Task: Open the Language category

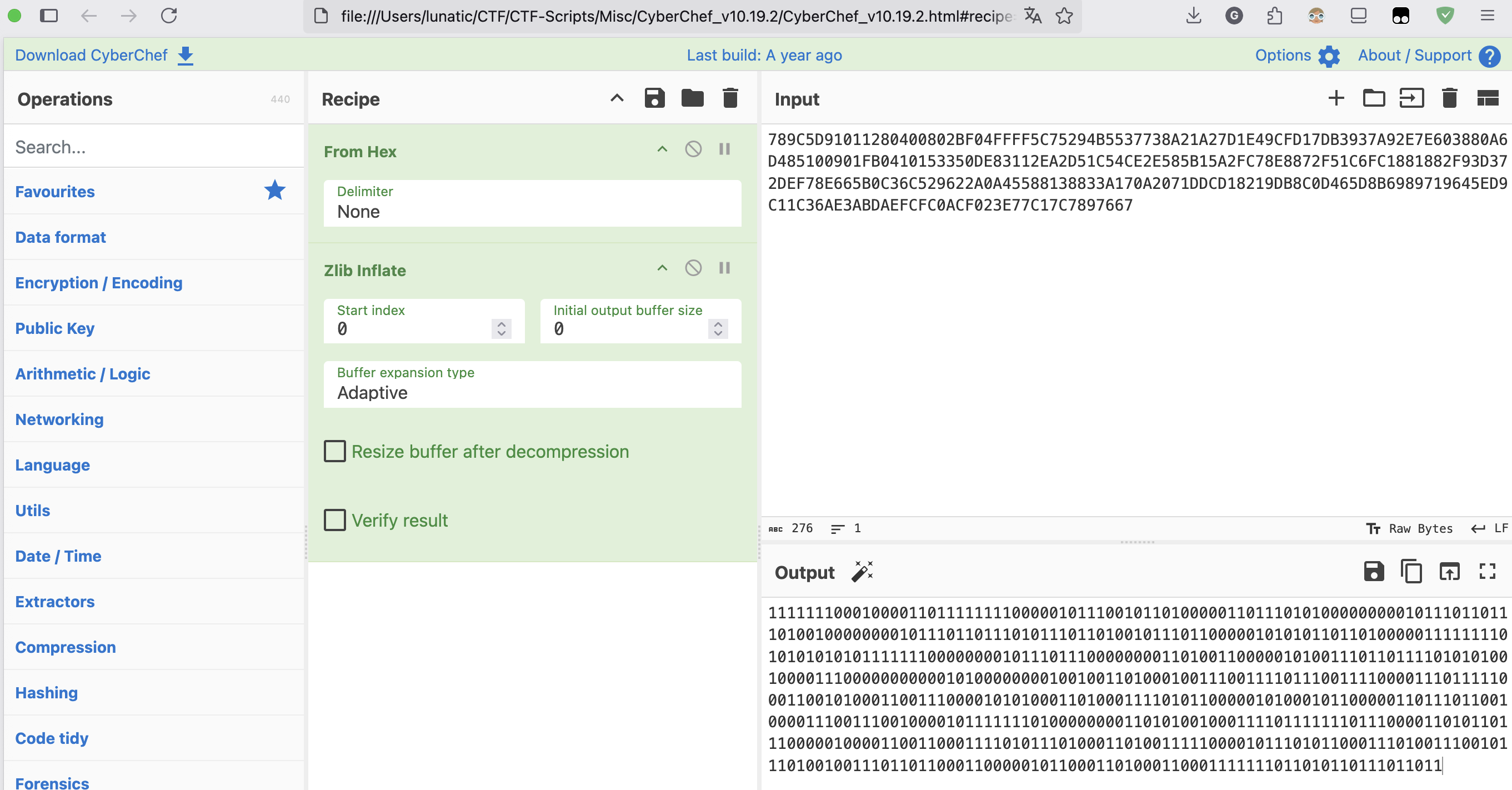Action: (154, 465)
